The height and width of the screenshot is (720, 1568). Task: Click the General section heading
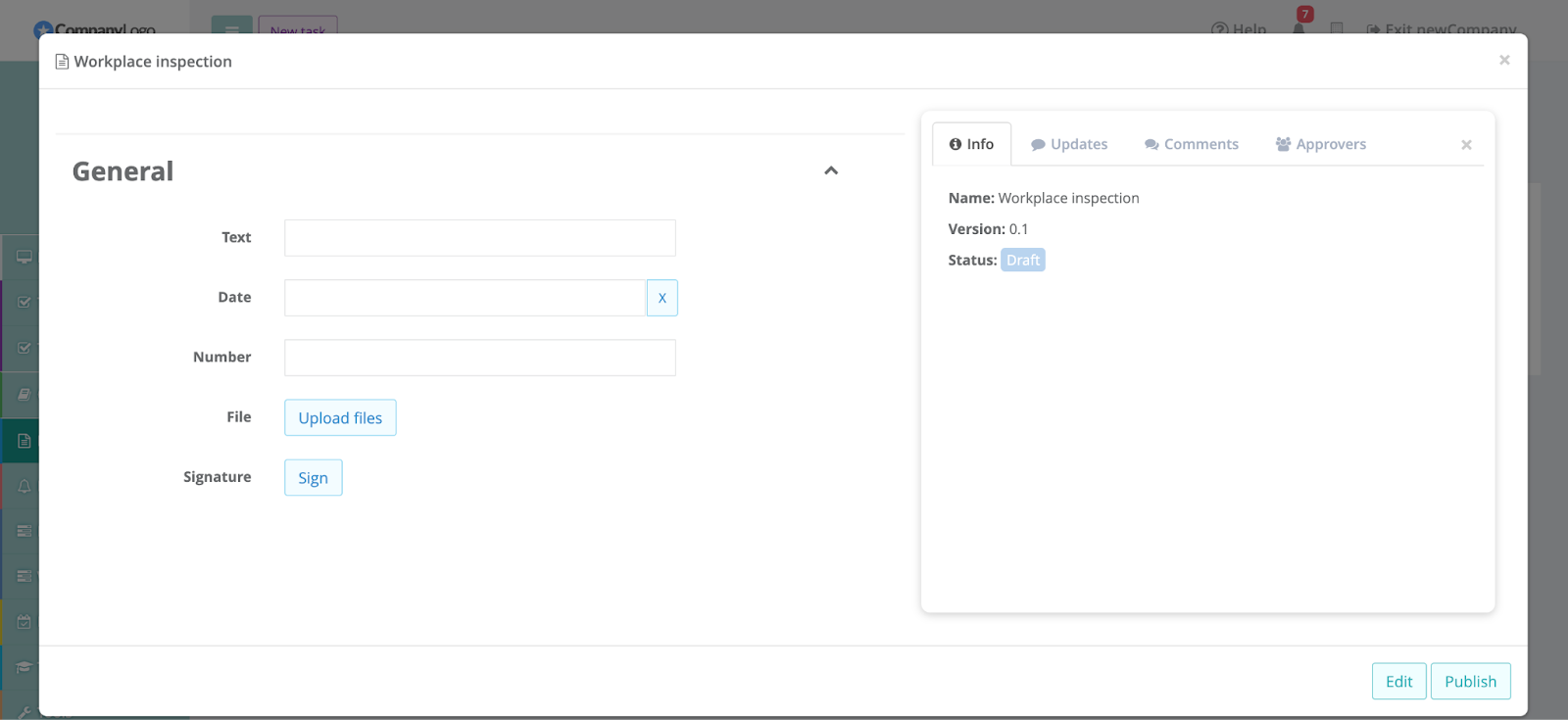[122, 171]
